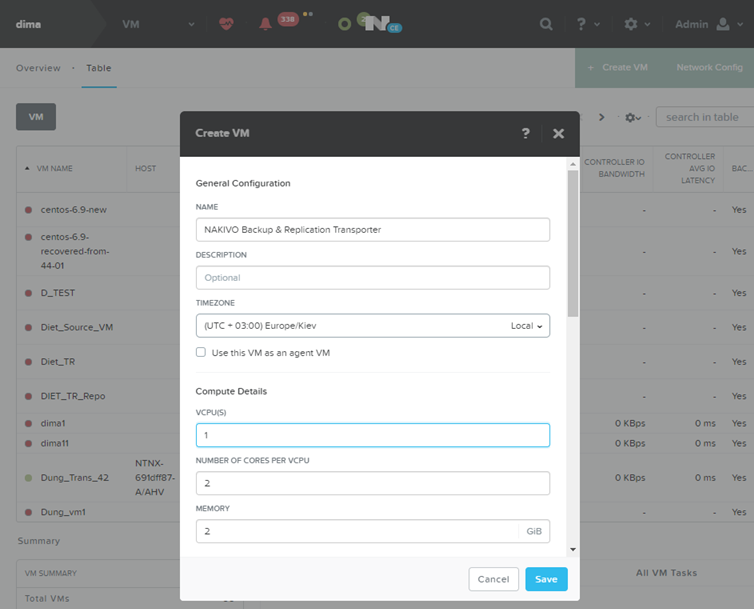Viewport: 754px width, 609px height.
Task: Expand the settings gear menu in header
Action: tap(637, 24)
